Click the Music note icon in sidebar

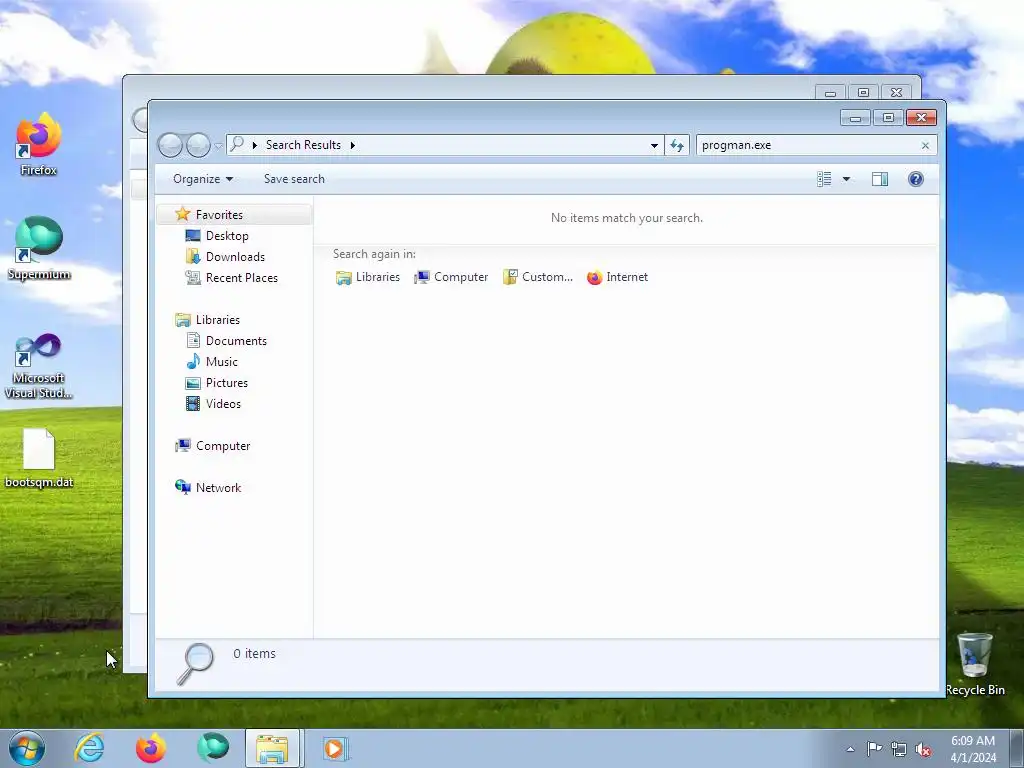(193, 361)
